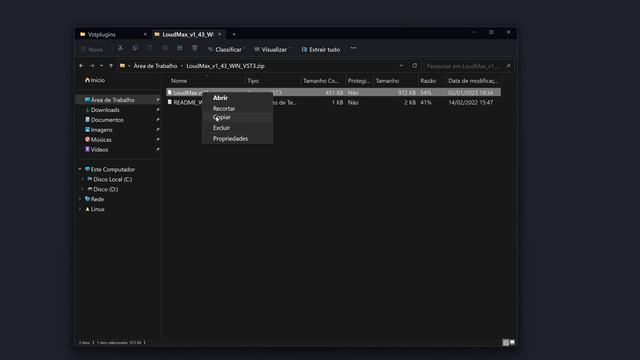Expand the Disco Local (C:) node
Image resolution: width=640 pixels, height=360 pixels.
tap(83, 179)
